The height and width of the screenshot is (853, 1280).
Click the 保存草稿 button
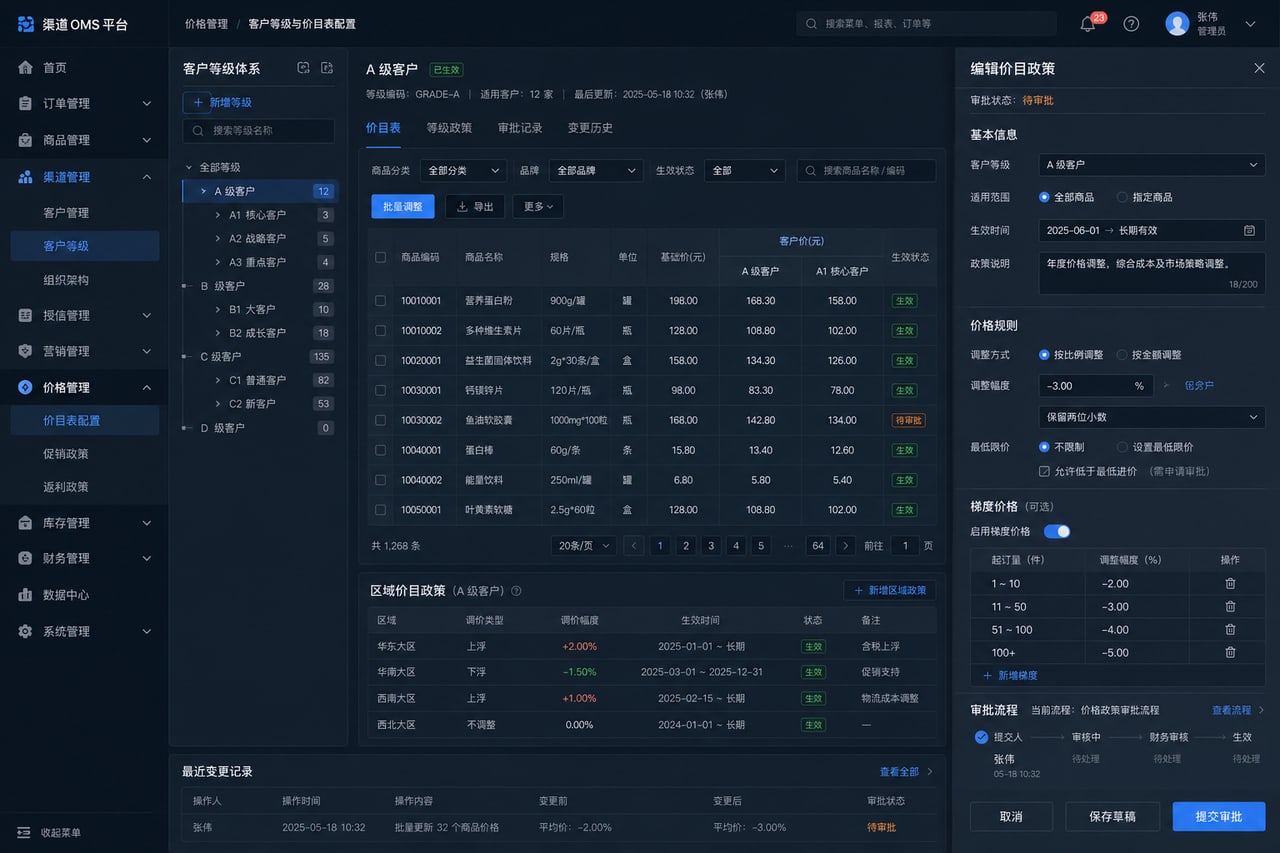click(x=1112, y=816)
